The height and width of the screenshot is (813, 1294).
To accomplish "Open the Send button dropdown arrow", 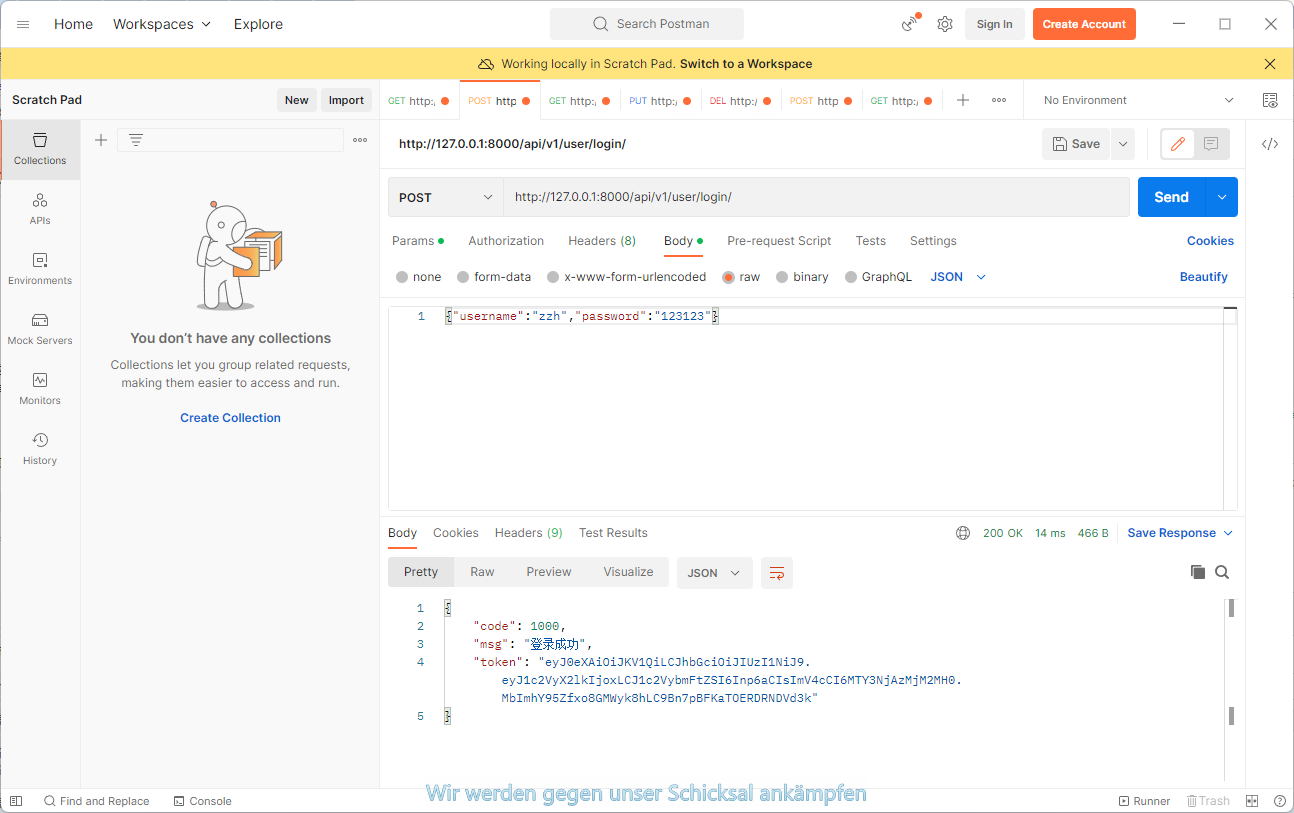I will pos(1222,197).
